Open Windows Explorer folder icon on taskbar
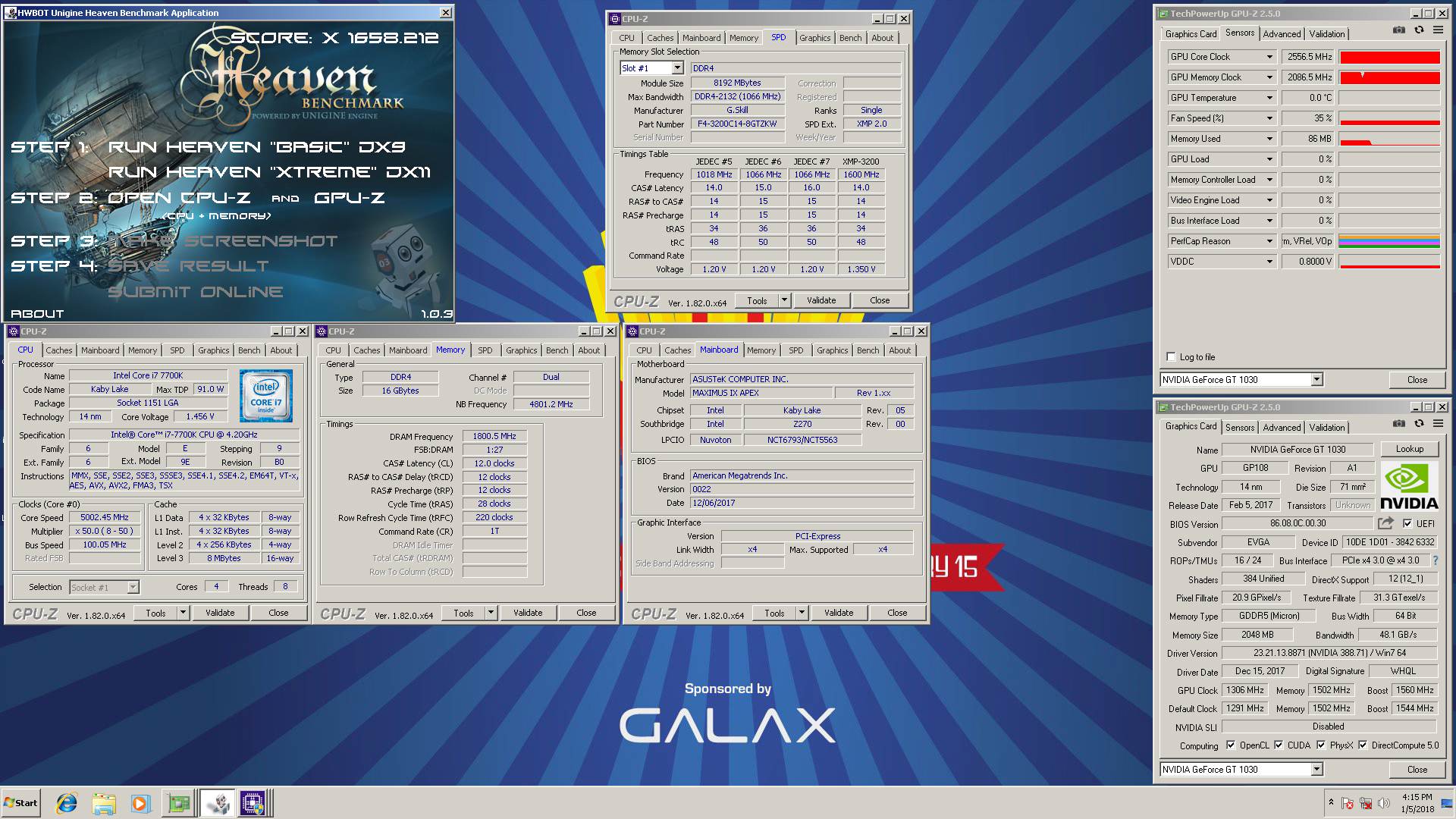This screenshot has height=819, width=1456. click(x=104, y=803)
